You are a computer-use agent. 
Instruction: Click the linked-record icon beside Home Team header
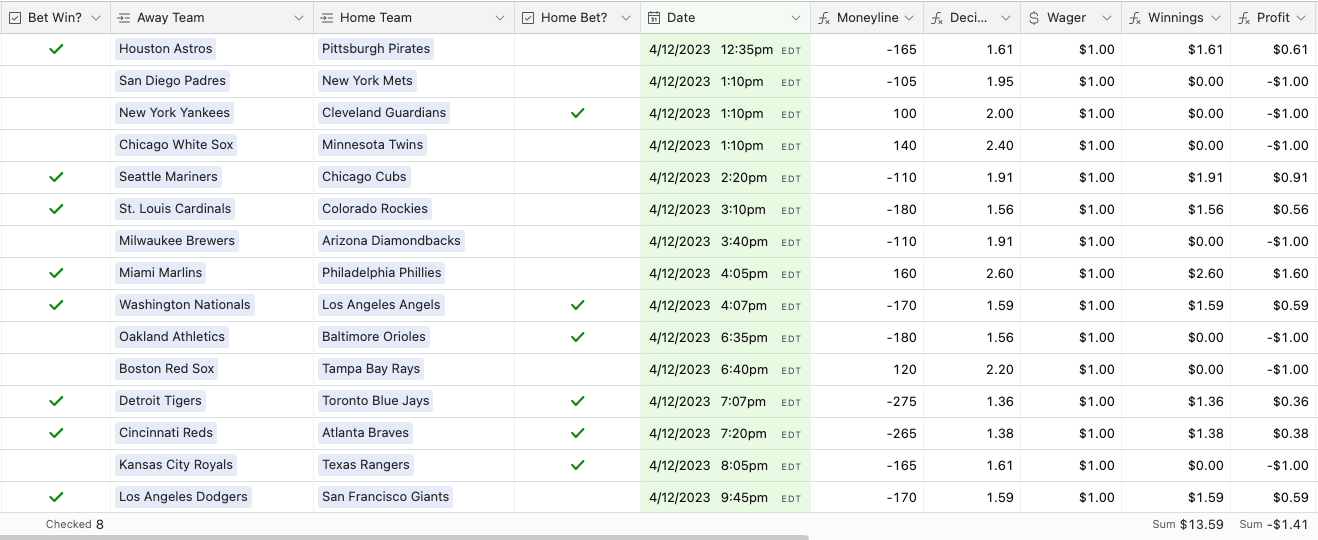327,18
